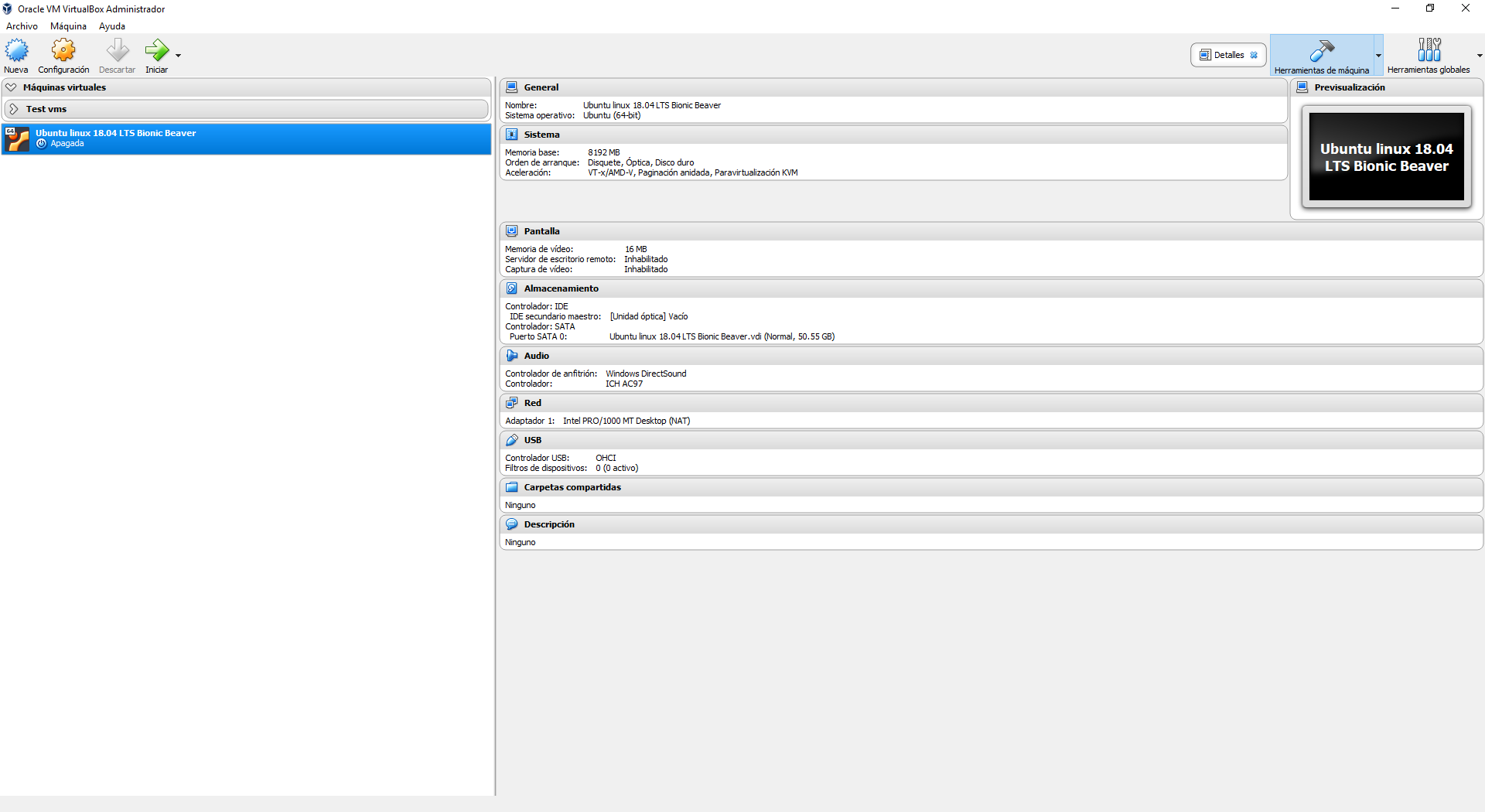Image resolution: width=1485 pixels, height=812 pixels.
Task: Click the Disquete, Óptica, Disco duro boot order
Action: 640,163
